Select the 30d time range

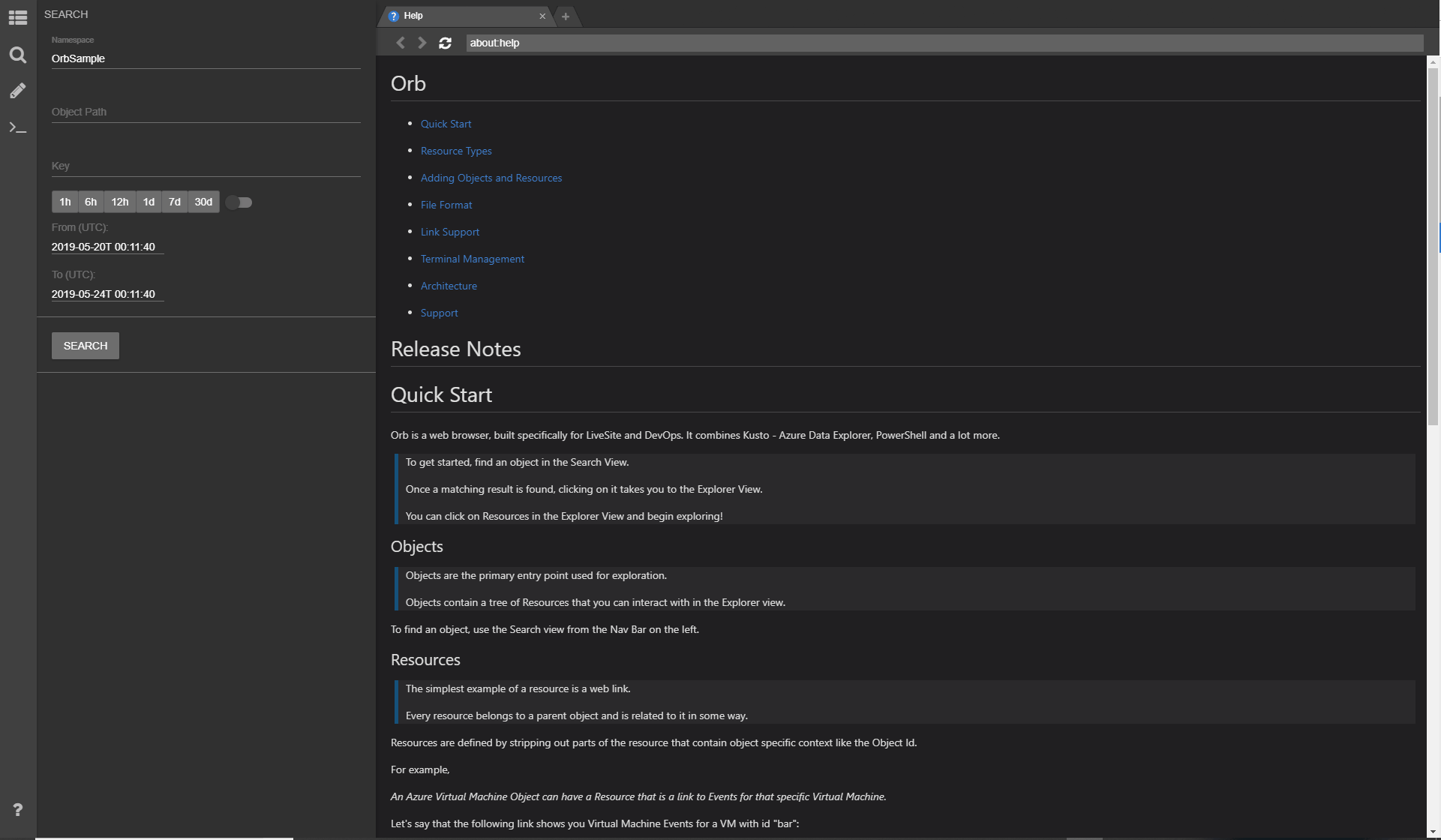coord(203,202)
